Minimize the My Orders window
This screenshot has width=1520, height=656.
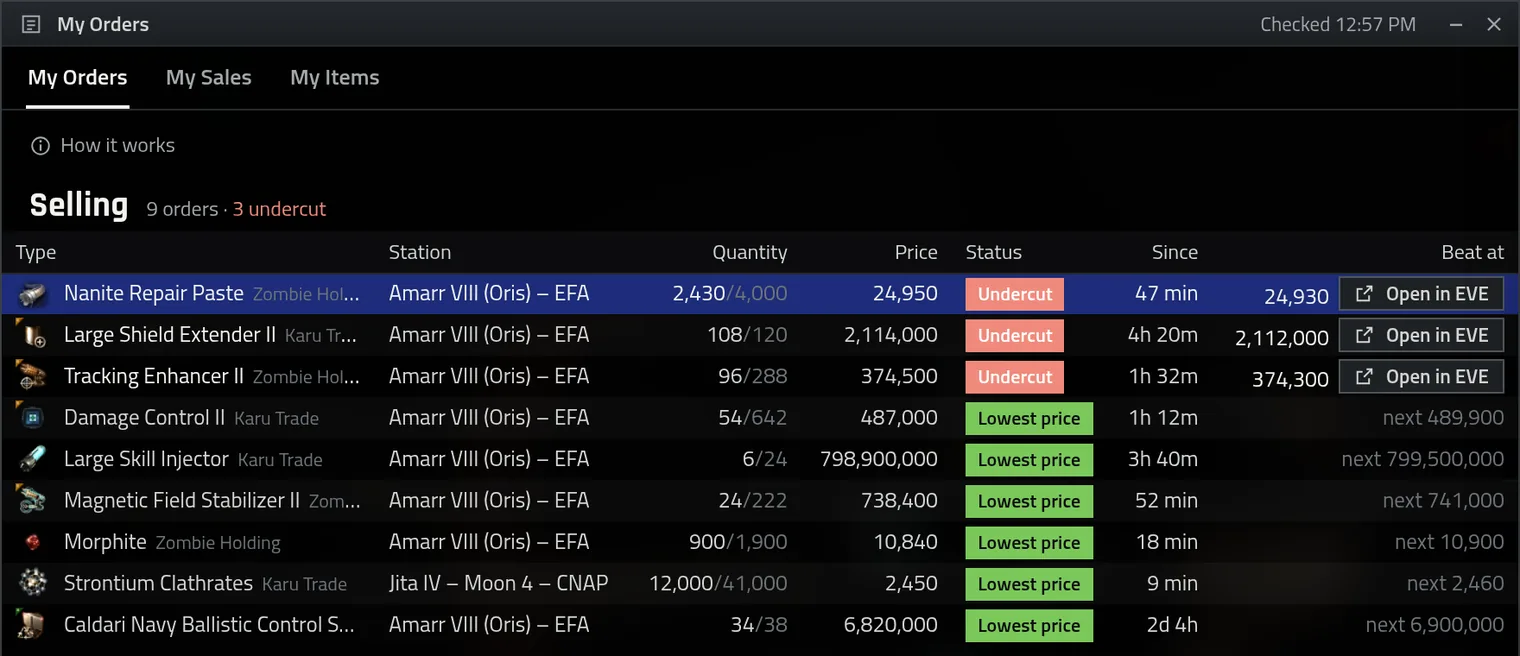click(x=1456, y=24)
